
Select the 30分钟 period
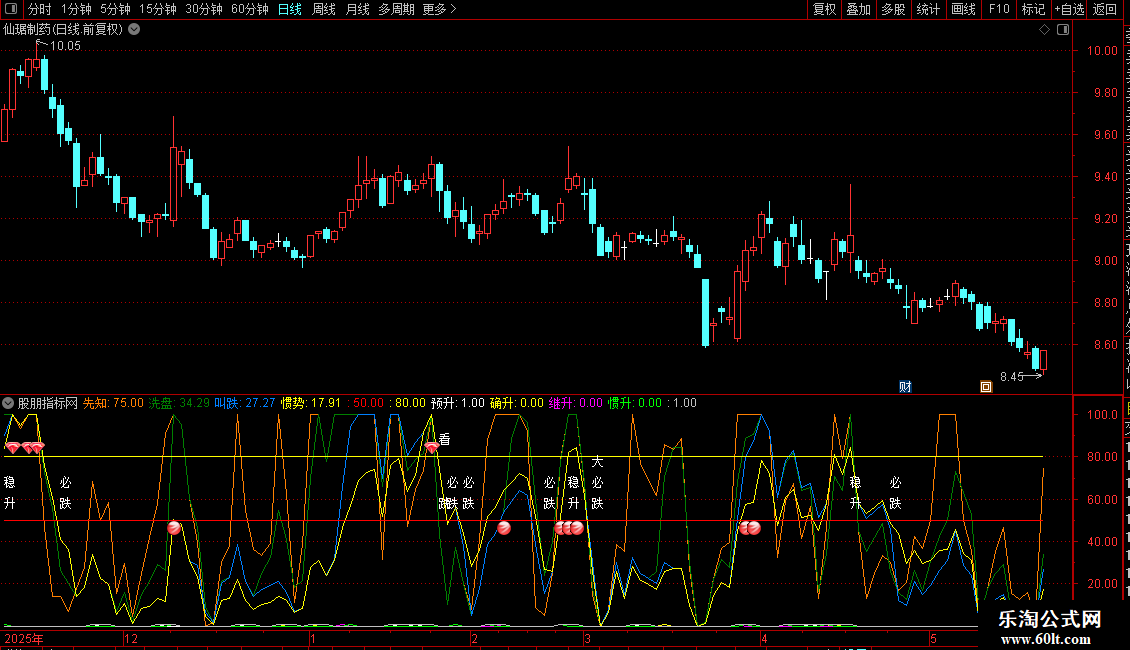203,9
